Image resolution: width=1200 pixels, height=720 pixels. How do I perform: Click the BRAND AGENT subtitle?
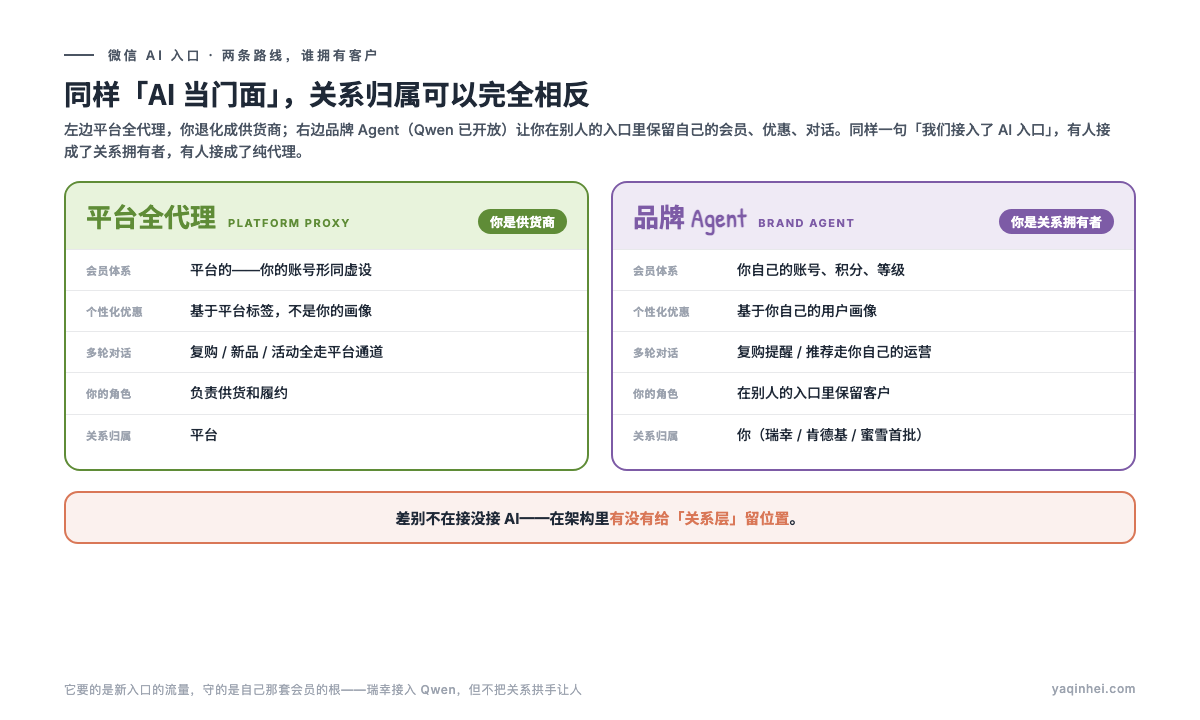pyautogui.click(x=806, y=223)
